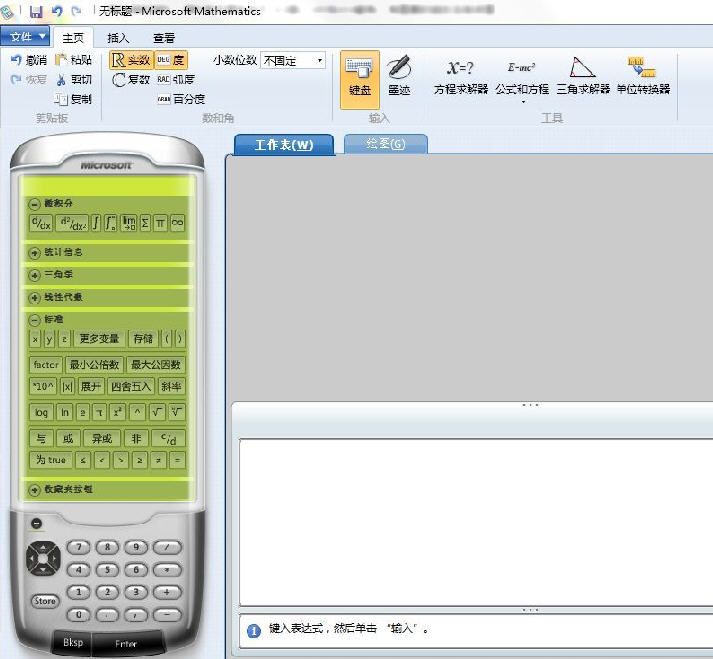Expand the 收藏夹按钮 favorites section

coord(35,490)
